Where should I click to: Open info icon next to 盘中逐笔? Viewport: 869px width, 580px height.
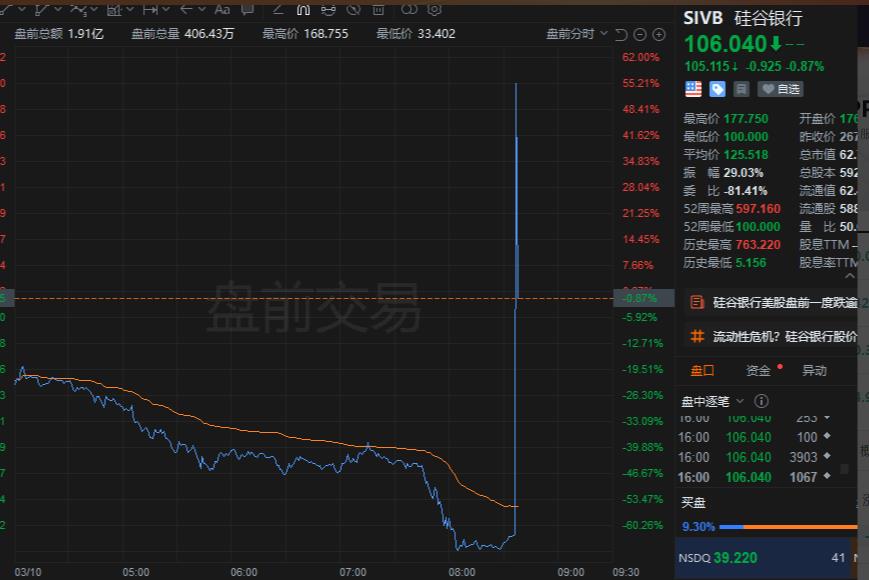pyautogui.click(x=761, y=401)
